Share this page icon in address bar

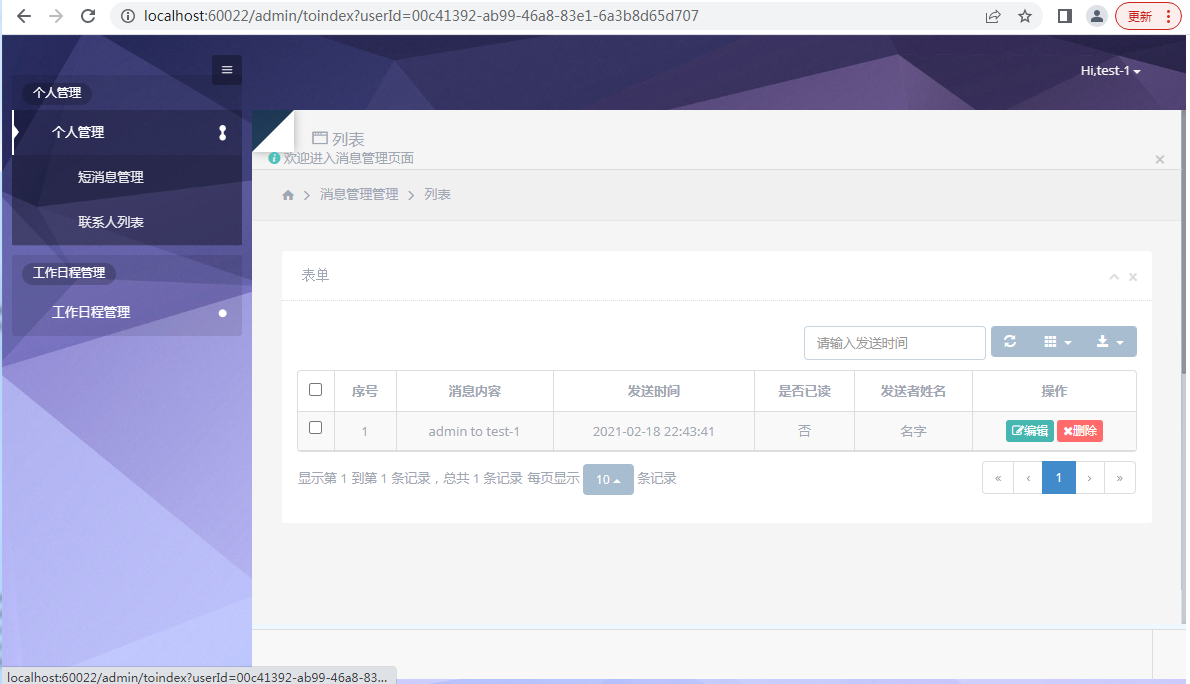click(x=993, y=16)
